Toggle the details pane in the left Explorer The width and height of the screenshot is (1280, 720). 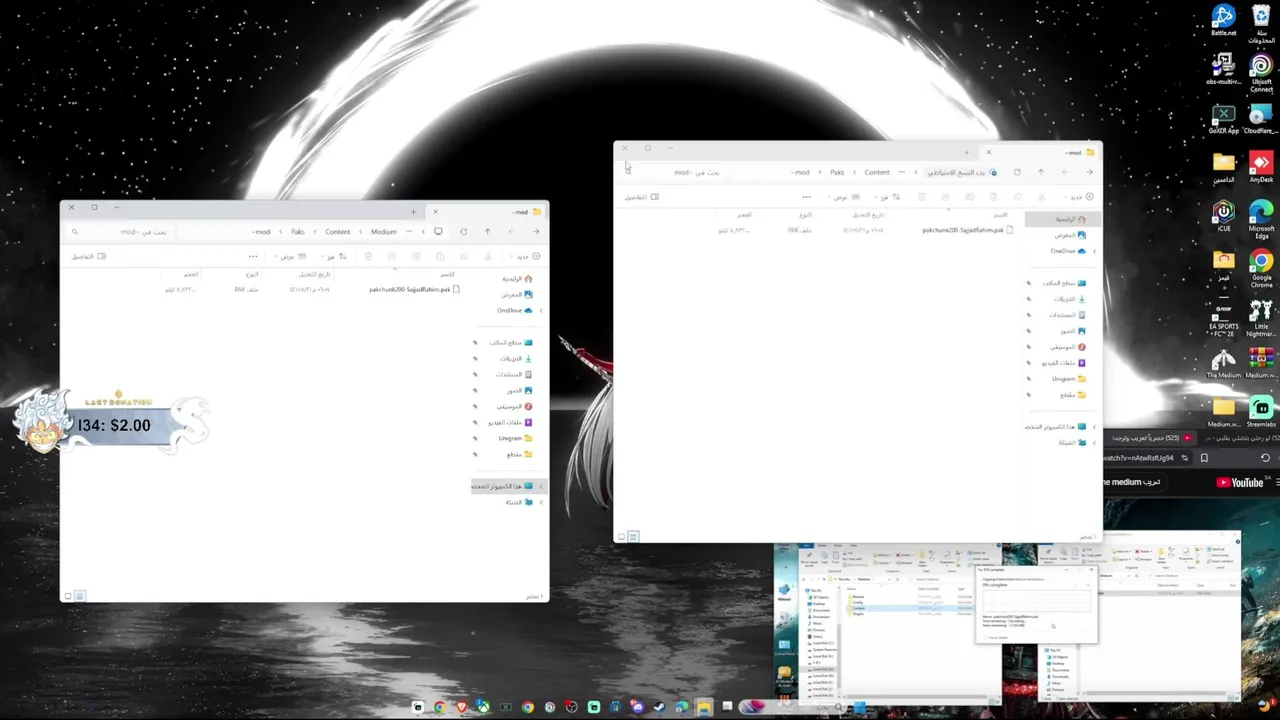[88, 257]
